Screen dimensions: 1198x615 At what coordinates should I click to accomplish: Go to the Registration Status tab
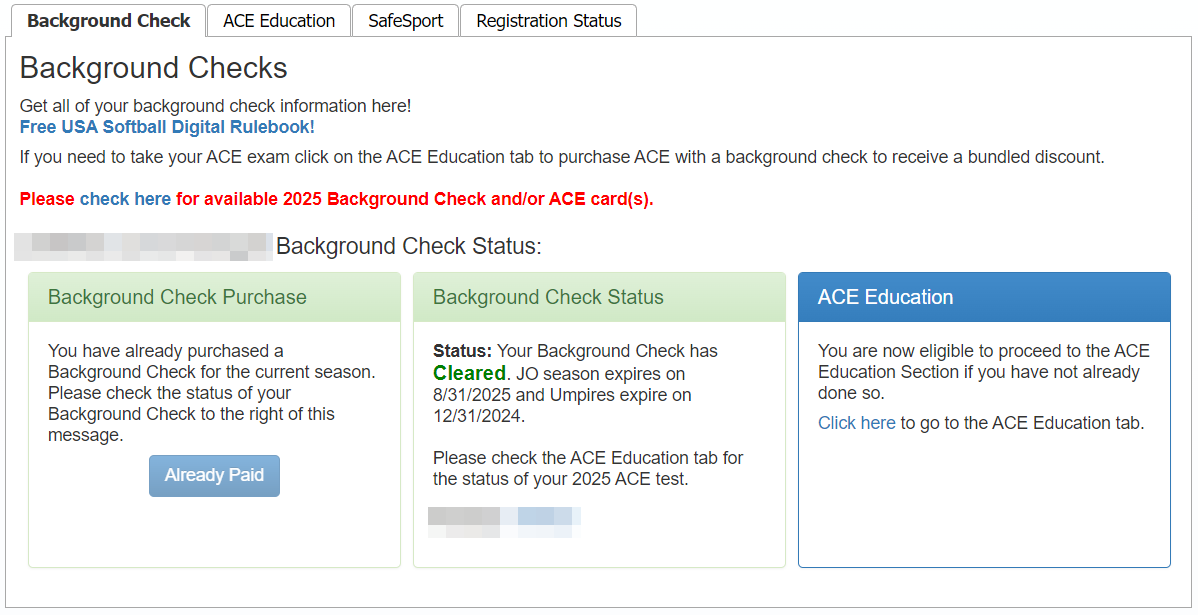point(548,21)
